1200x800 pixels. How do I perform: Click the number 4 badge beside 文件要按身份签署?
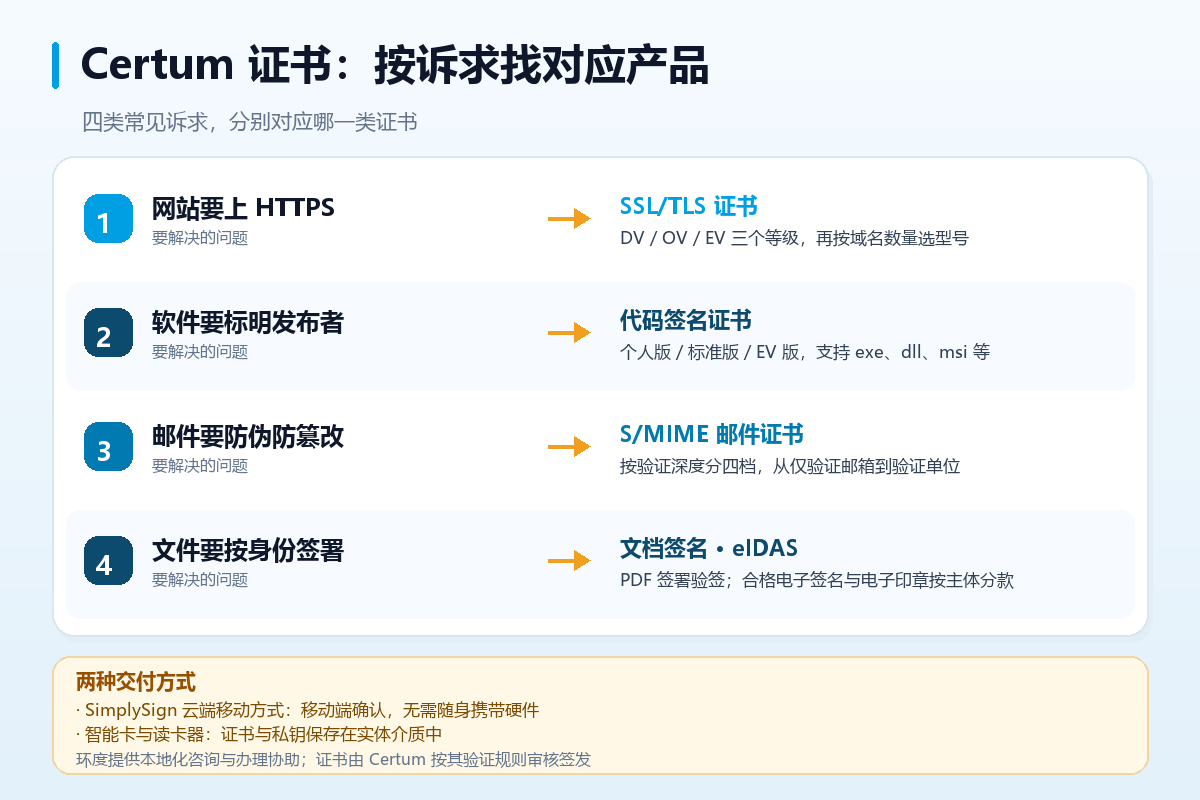109,560
